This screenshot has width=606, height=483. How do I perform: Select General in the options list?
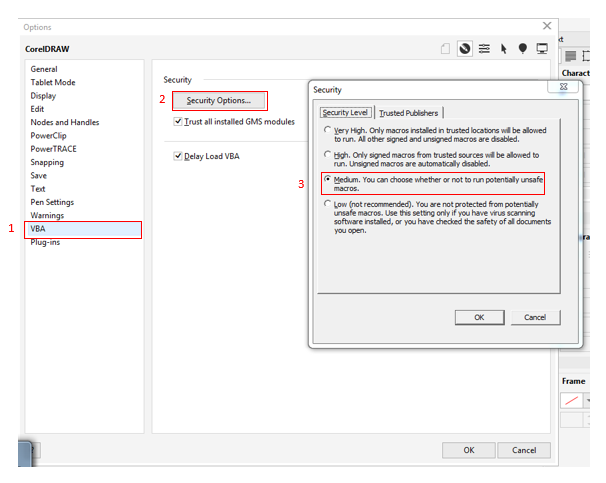coord(44,69)
